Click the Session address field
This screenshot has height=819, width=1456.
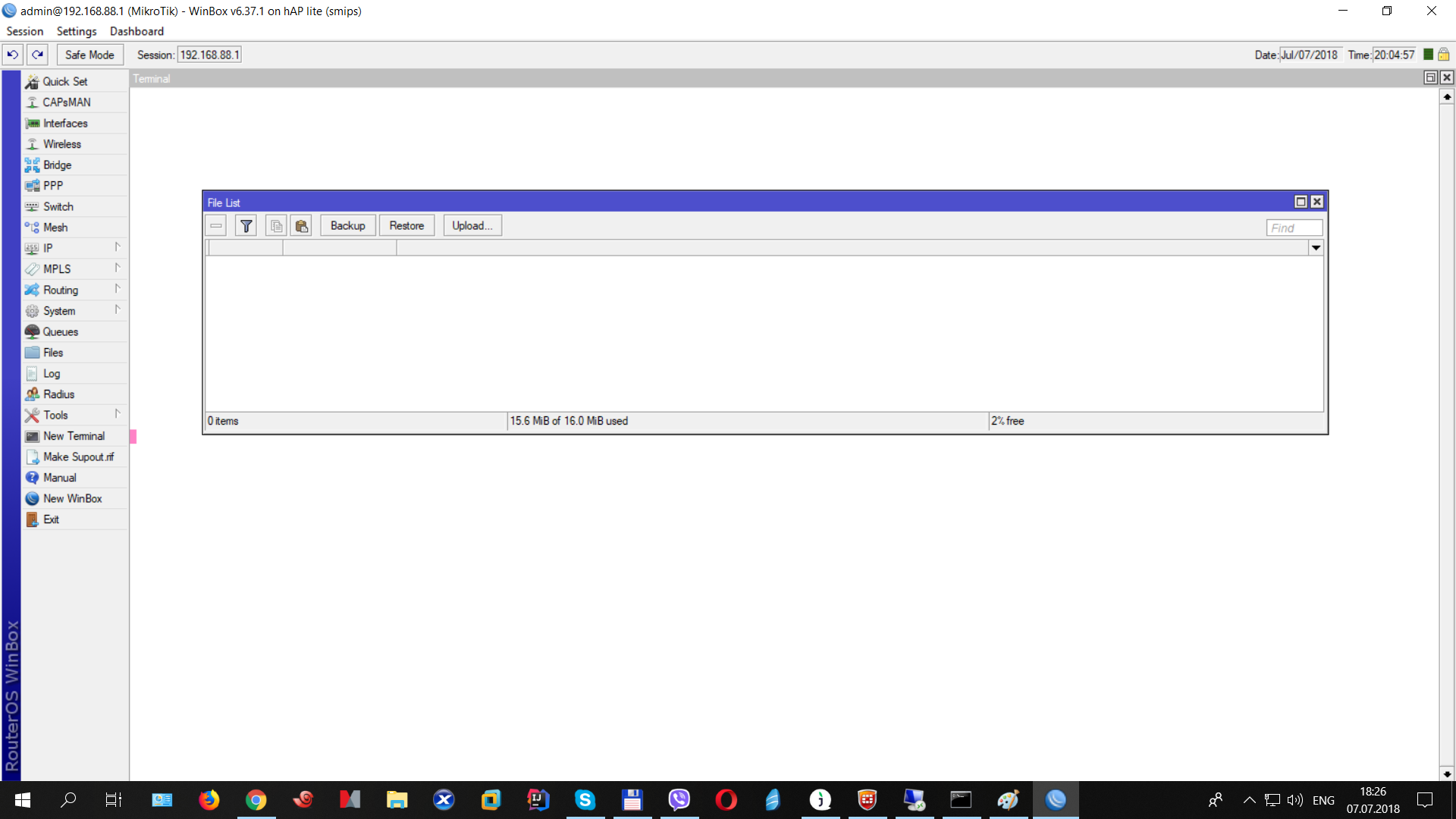[x=209, y=55]
